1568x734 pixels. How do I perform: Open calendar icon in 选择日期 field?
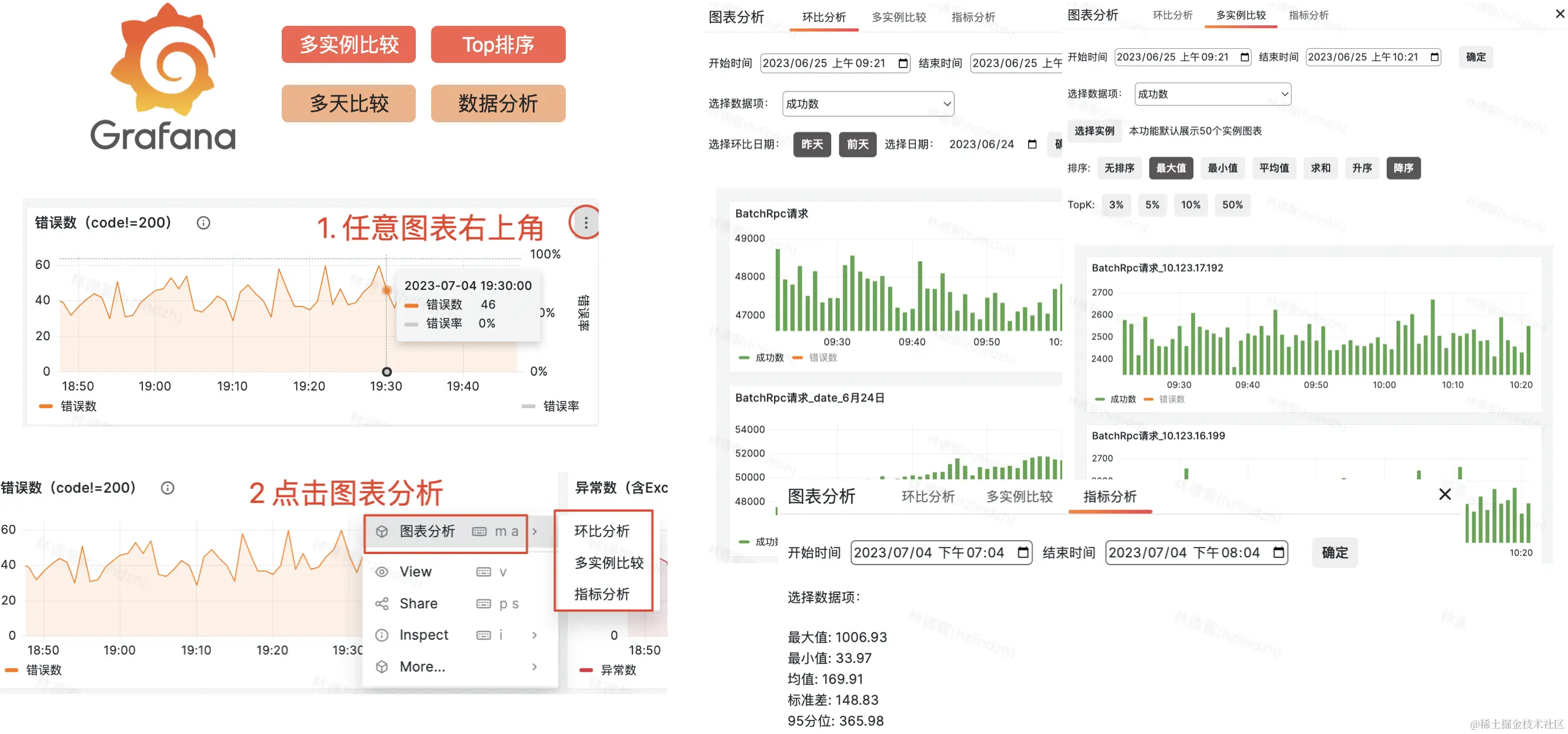[x=1032, y=144]
